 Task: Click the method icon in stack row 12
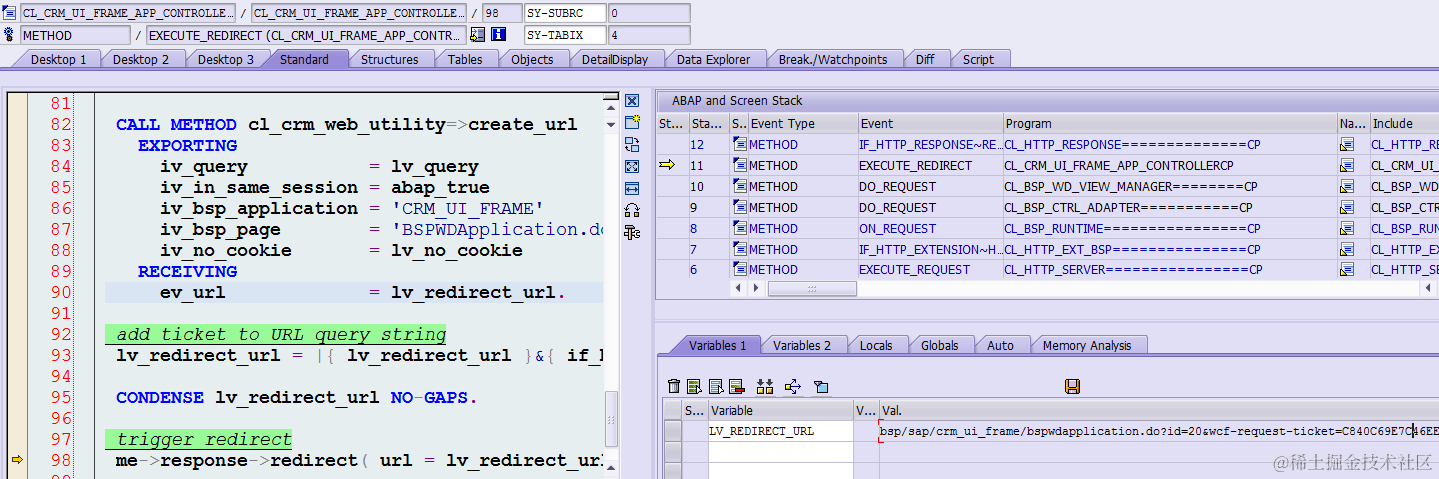click(739, 145)
